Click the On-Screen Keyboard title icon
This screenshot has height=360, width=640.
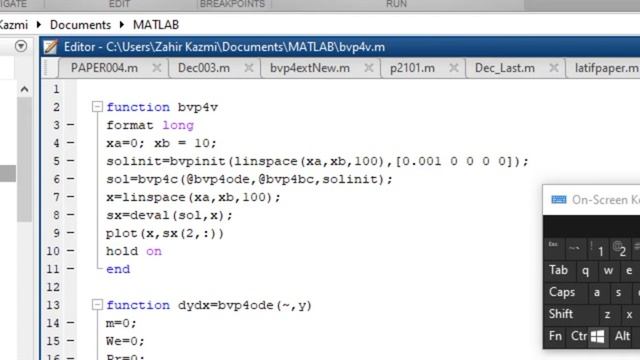click(x=559, y=200)
